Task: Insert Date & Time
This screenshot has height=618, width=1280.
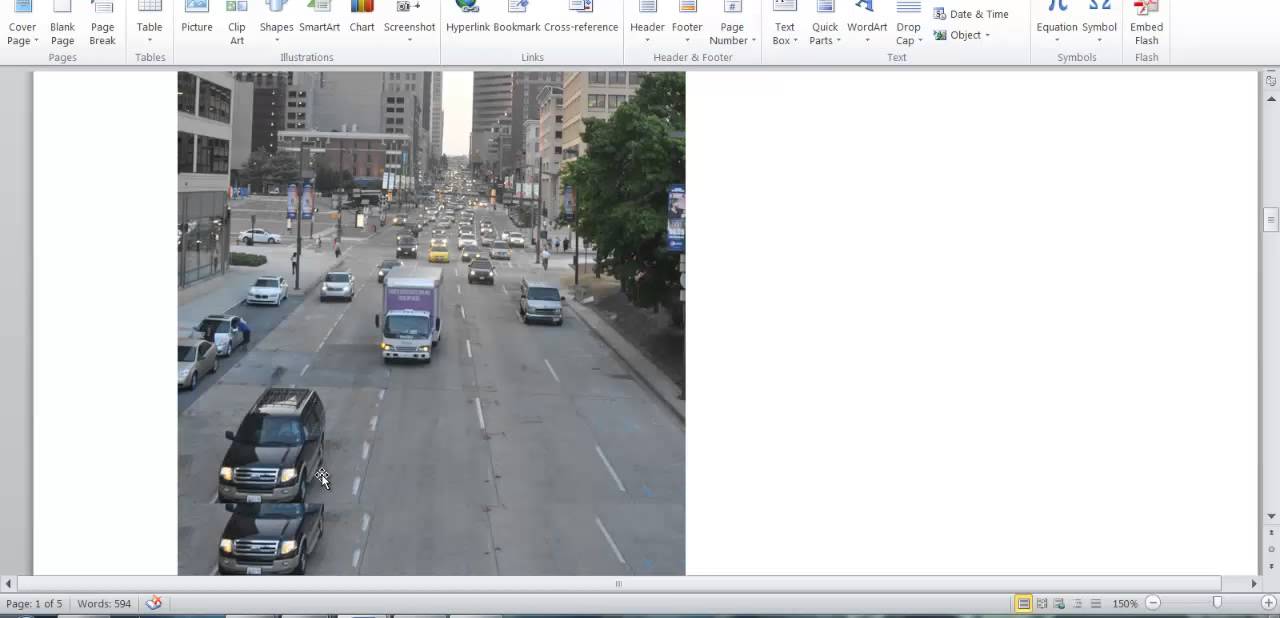Action: (971, 14)
